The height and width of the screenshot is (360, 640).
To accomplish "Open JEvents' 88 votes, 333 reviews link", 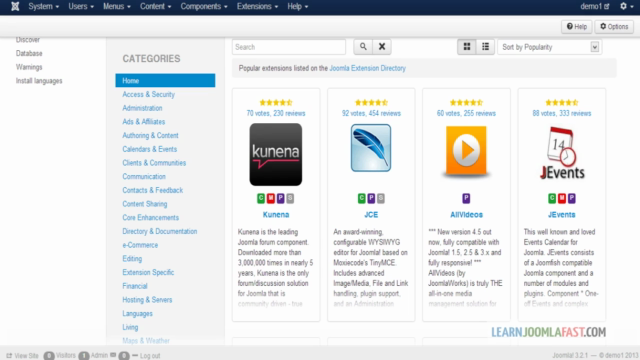I will pyautogui.click(x=562, y=113).
